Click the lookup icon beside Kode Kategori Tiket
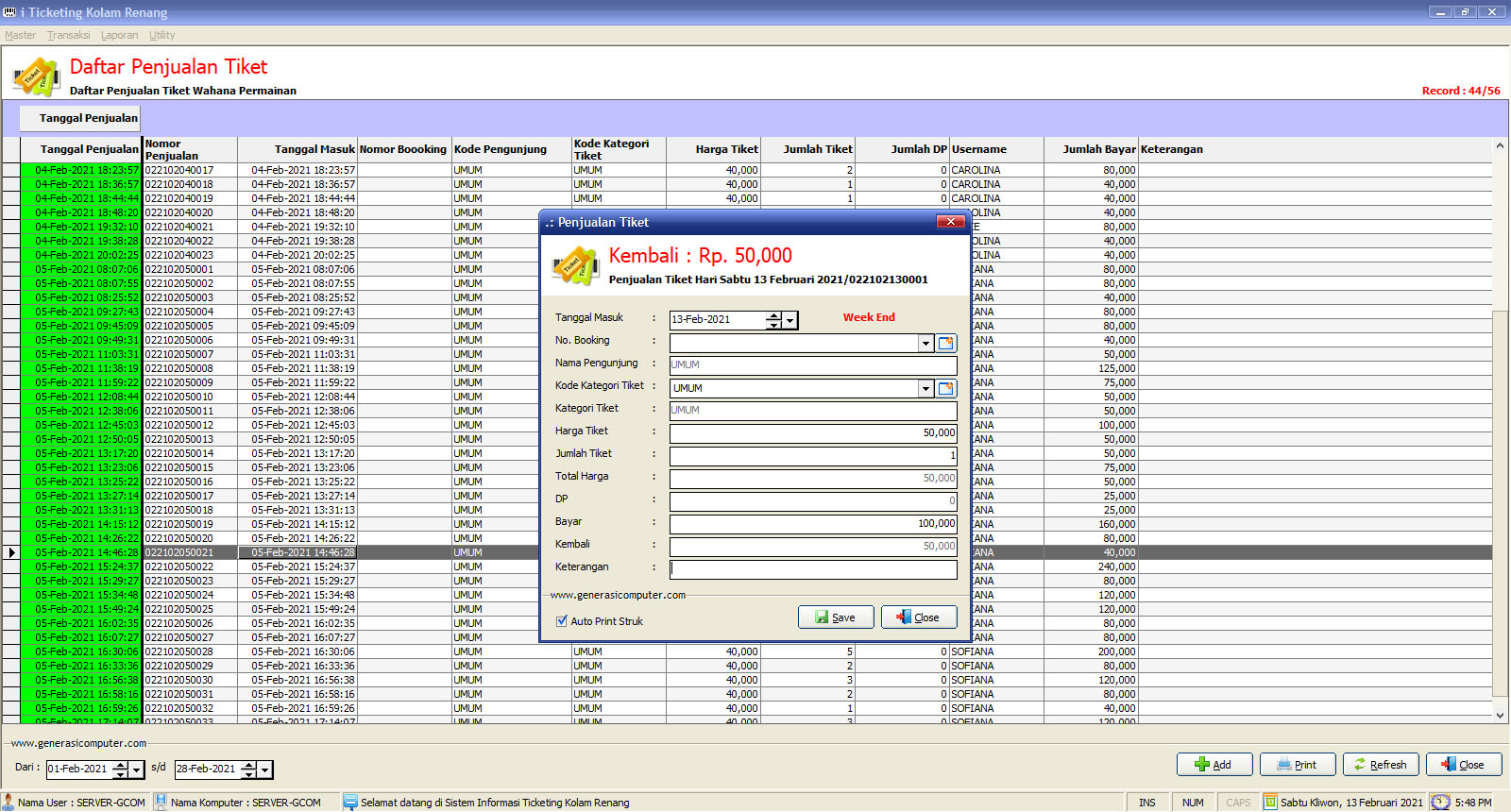The height and width of the screenshot is (812, 1511). point(946,389)
